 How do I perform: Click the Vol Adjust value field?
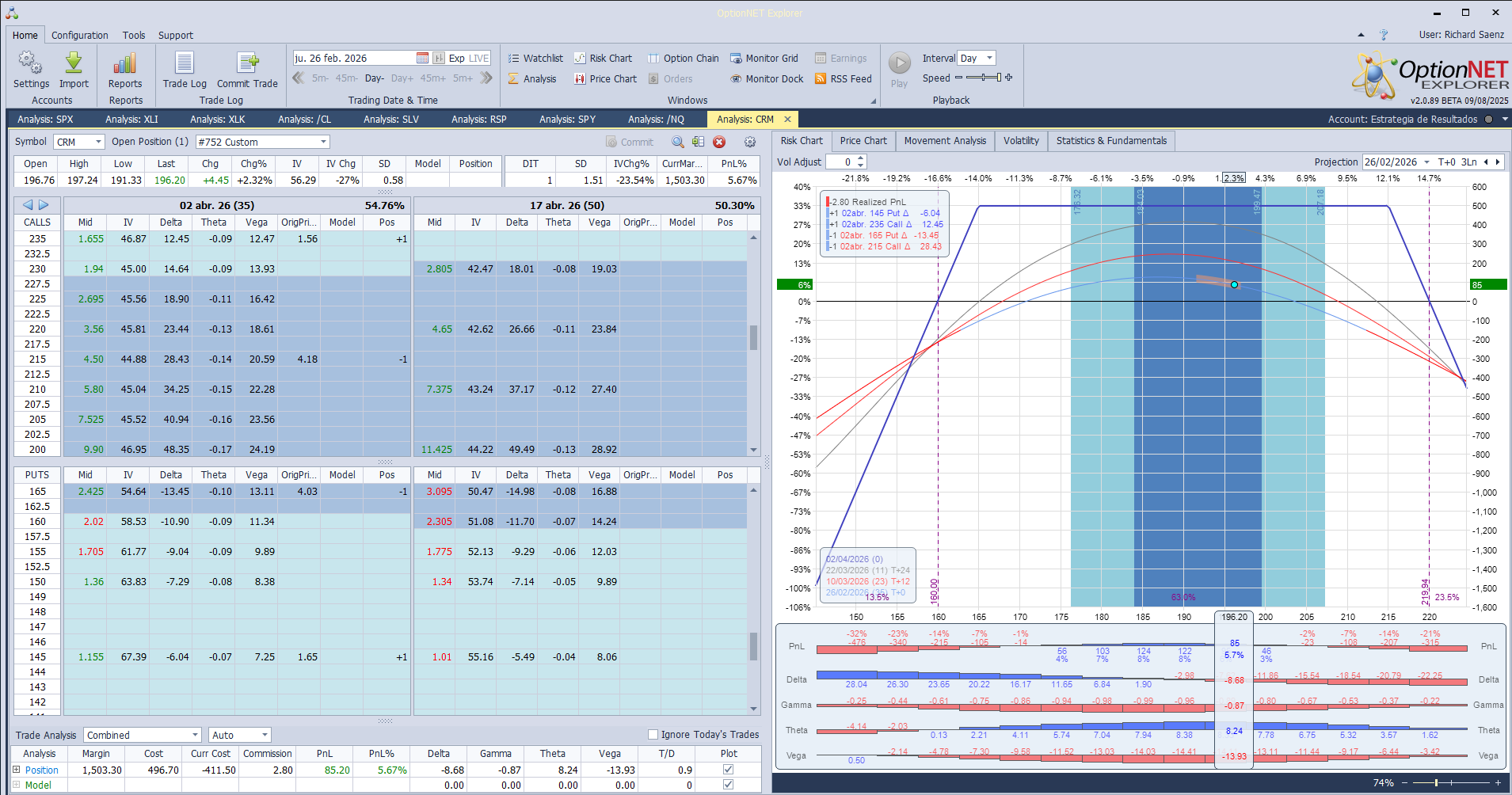[x=840, y=162]
